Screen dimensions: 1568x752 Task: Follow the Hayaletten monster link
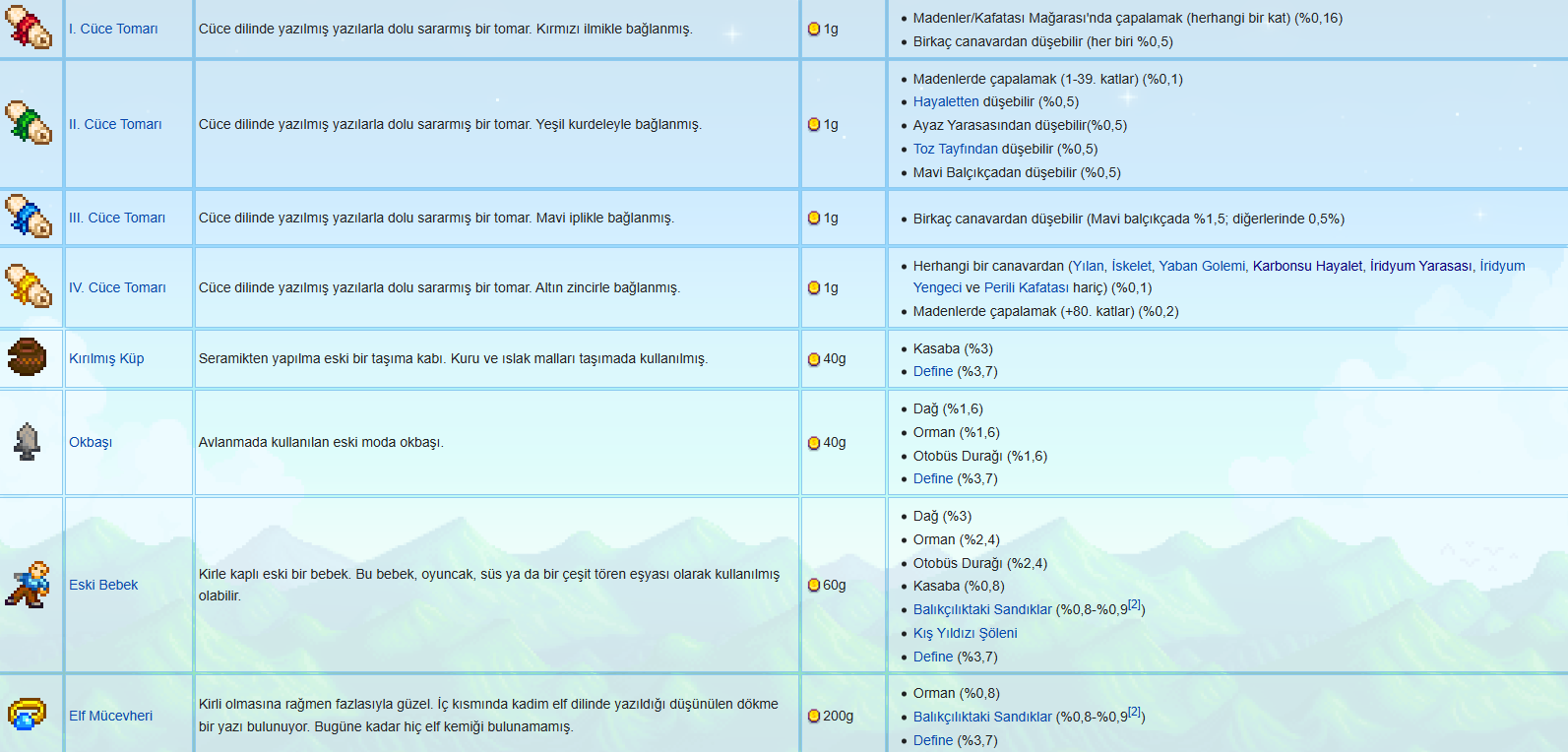pyautogui.click(x=946, y=101)
